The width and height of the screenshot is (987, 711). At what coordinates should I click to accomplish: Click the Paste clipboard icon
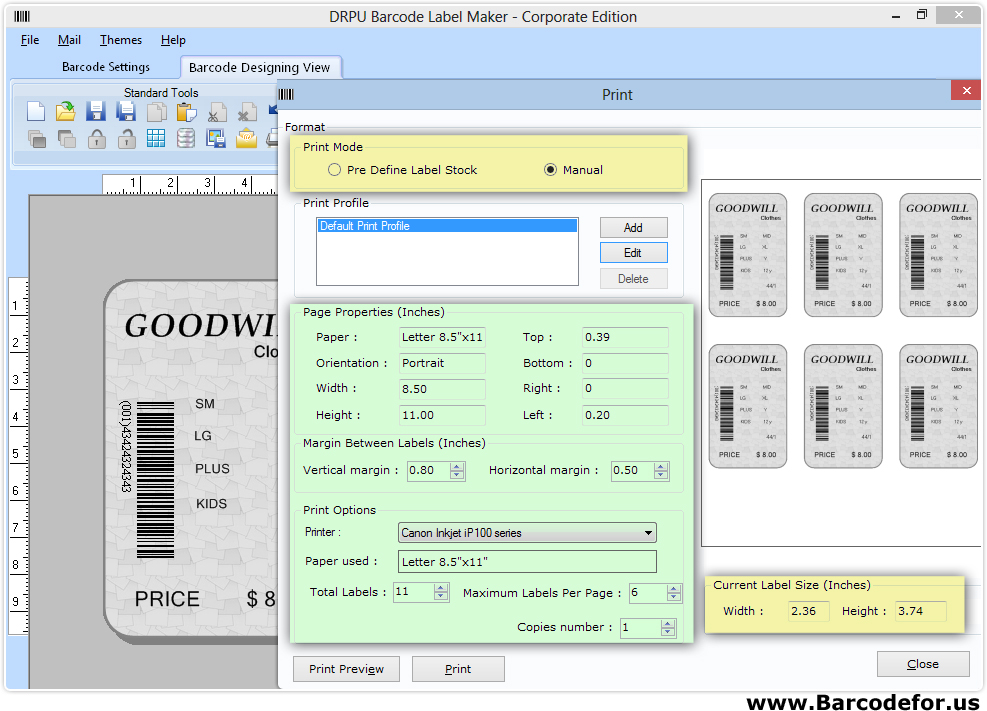(186, 112)
